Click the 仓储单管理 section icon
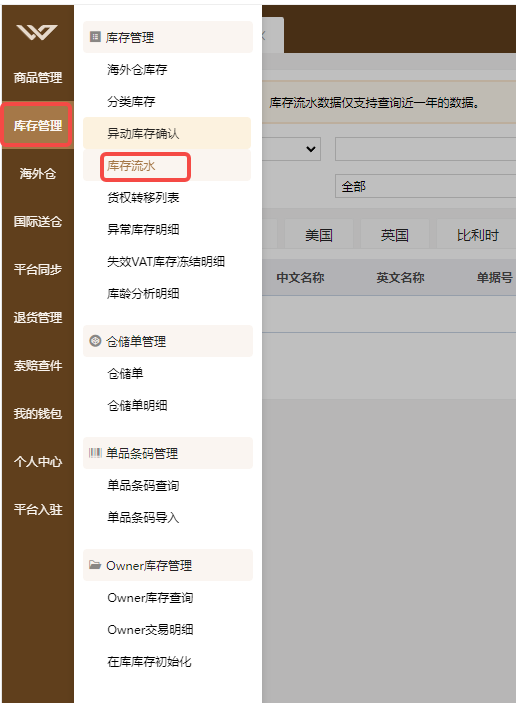 tap(95, 341)
